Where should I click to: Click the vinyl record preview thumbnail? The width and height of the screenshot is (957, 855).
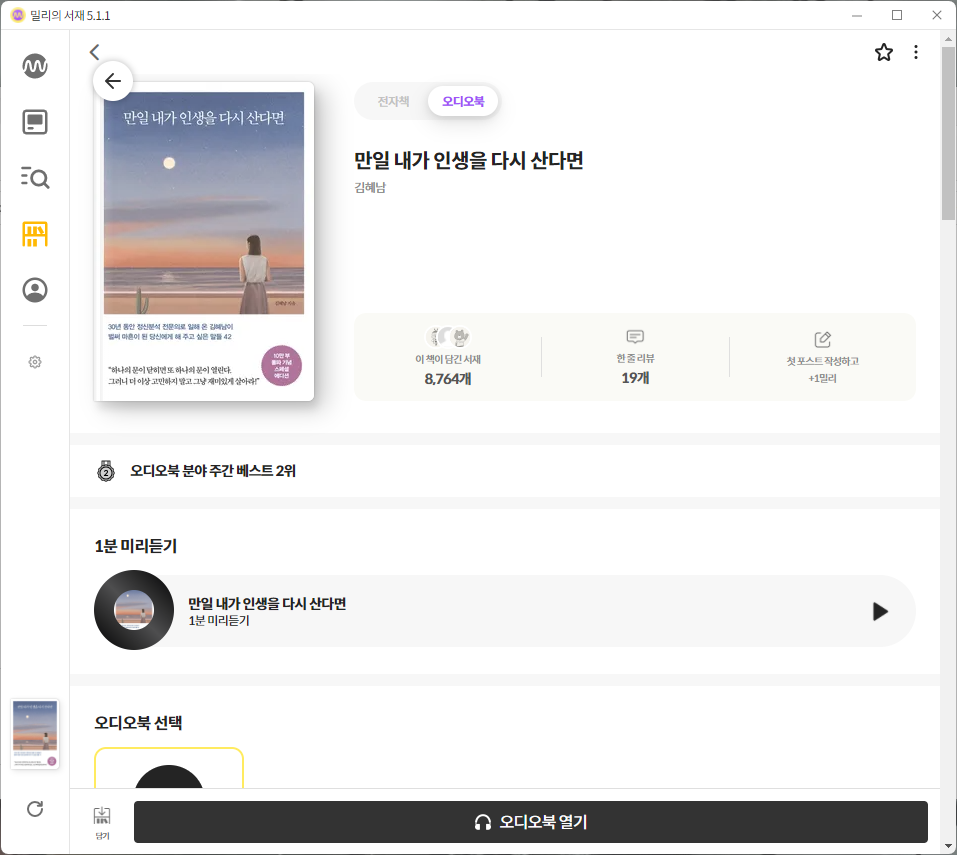(134, 610)
